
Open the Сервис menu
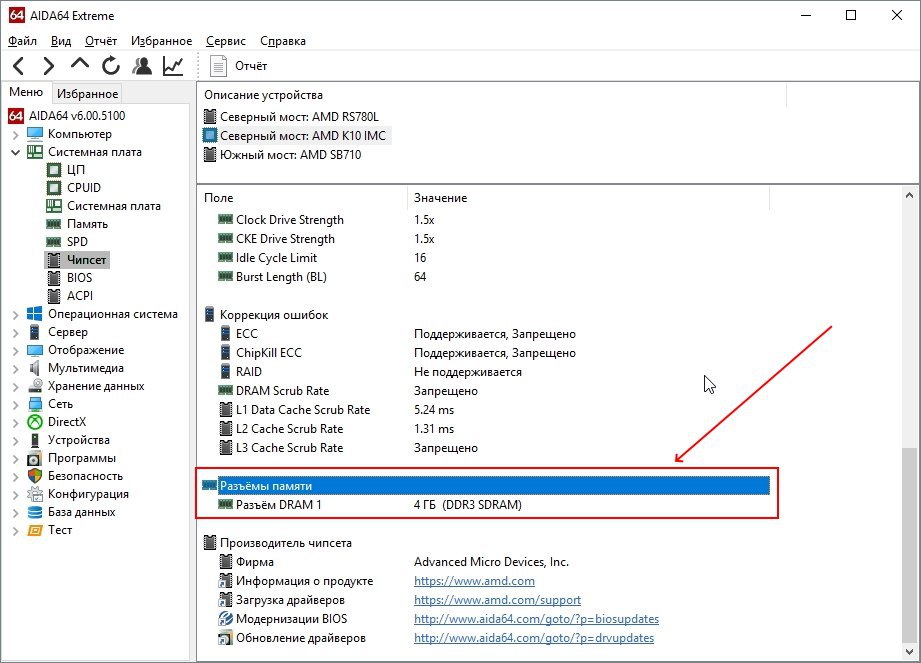226,41
